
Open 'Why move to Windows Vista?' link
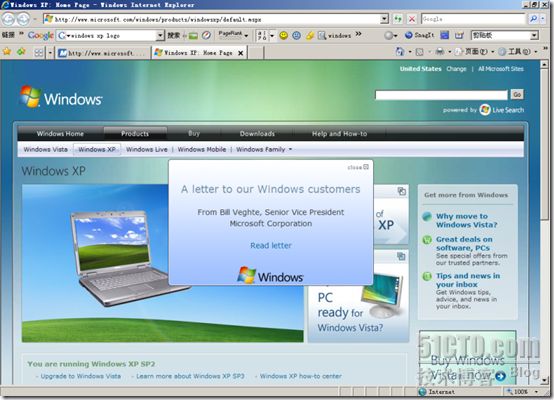point(466,220)
